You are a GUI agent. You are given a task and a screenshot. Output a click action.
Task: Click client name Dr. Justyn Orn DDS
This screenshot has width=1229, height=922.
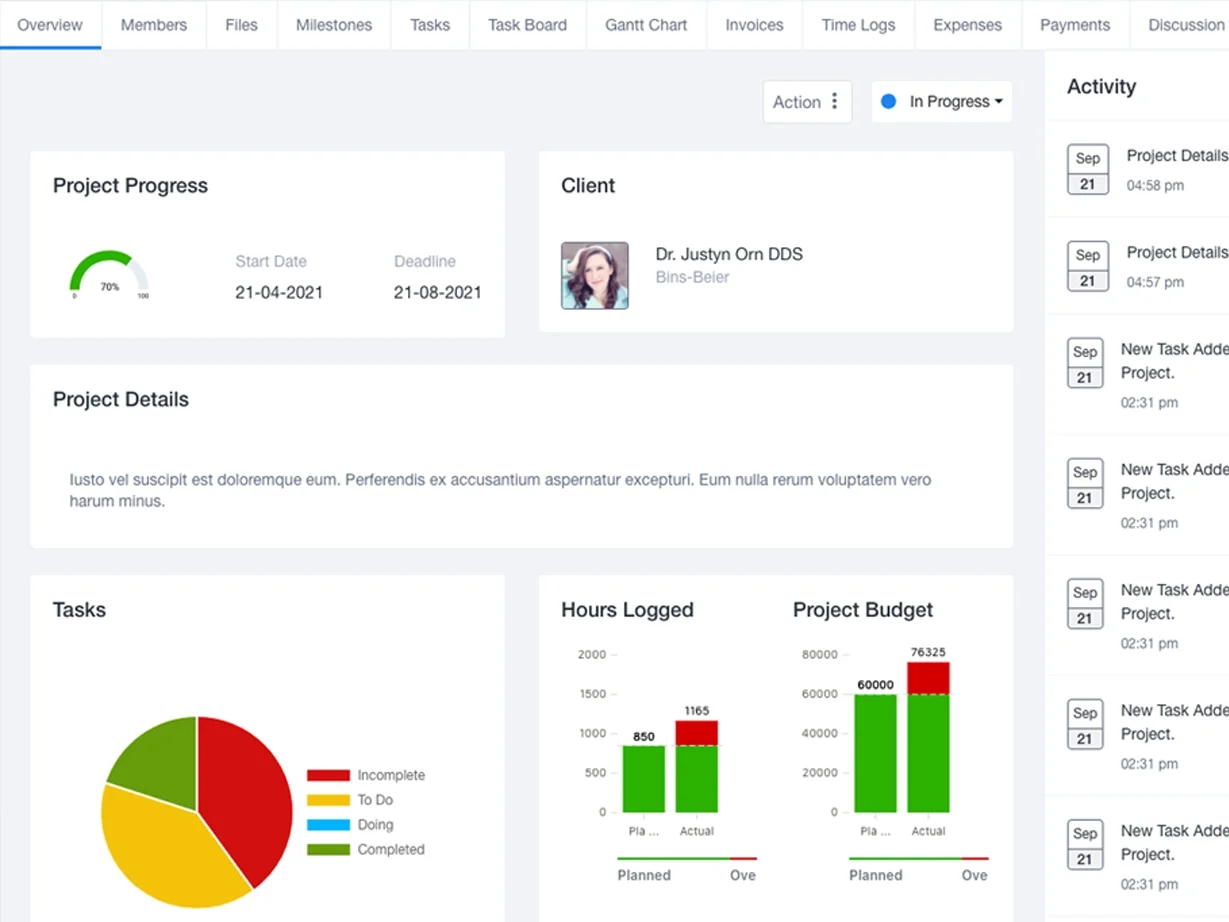[729, 254]
